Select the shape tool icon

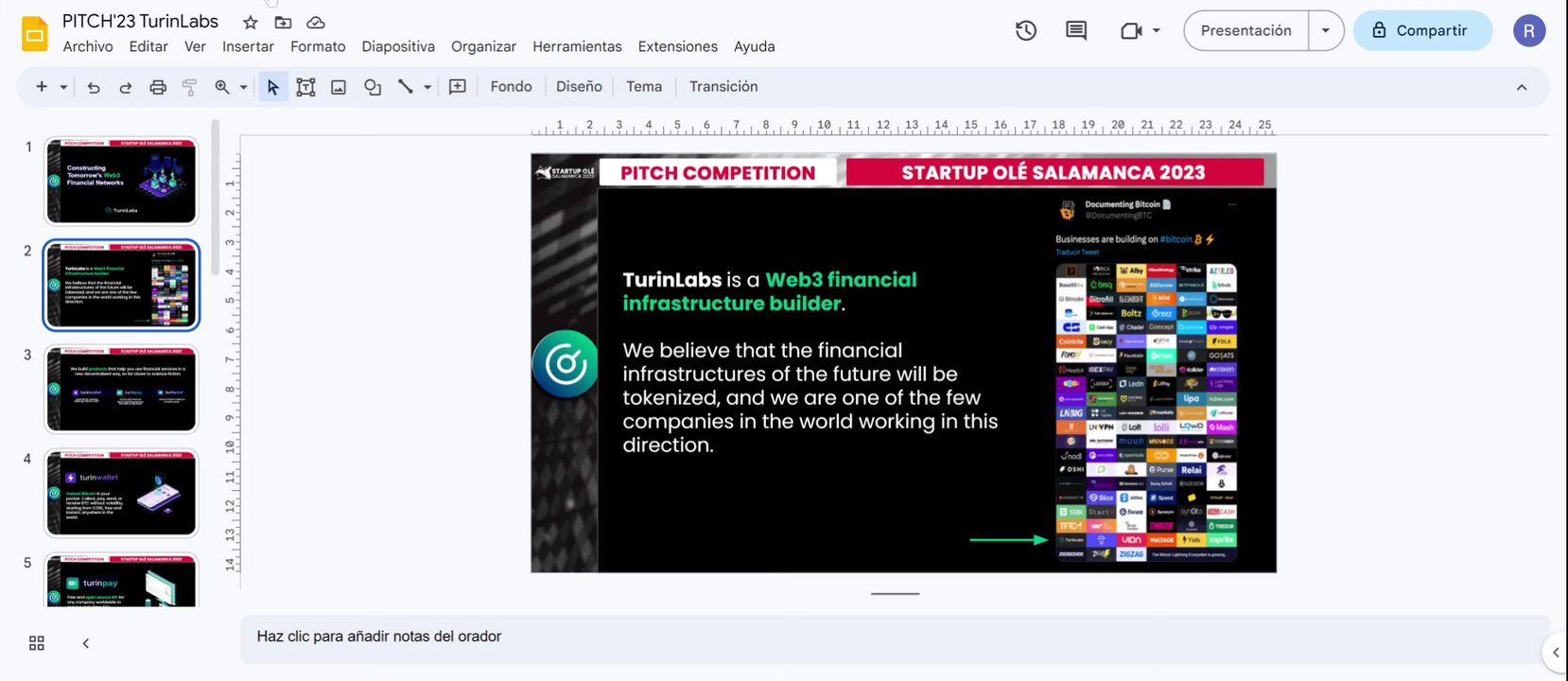click(x=373, y=87)
